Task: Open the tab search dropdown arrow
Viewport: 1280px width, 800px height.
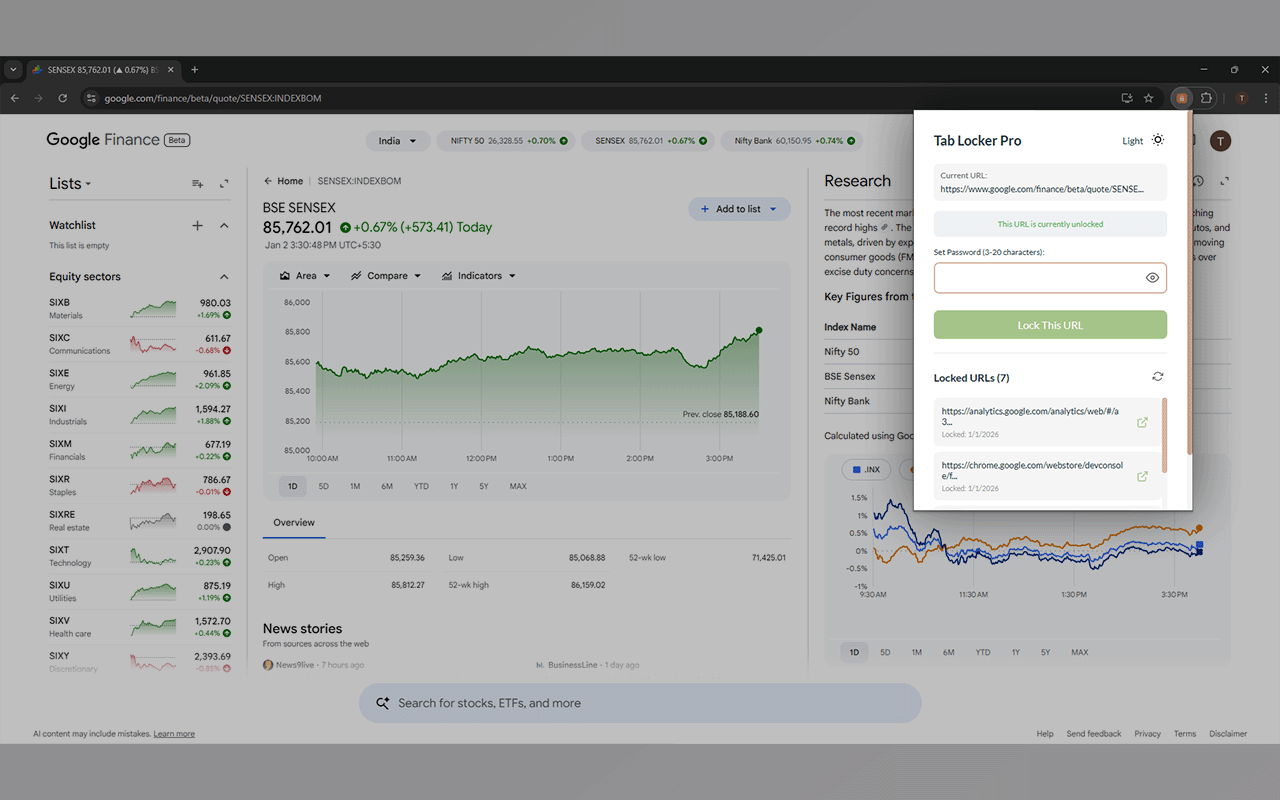Action: [x=13, y=70]
